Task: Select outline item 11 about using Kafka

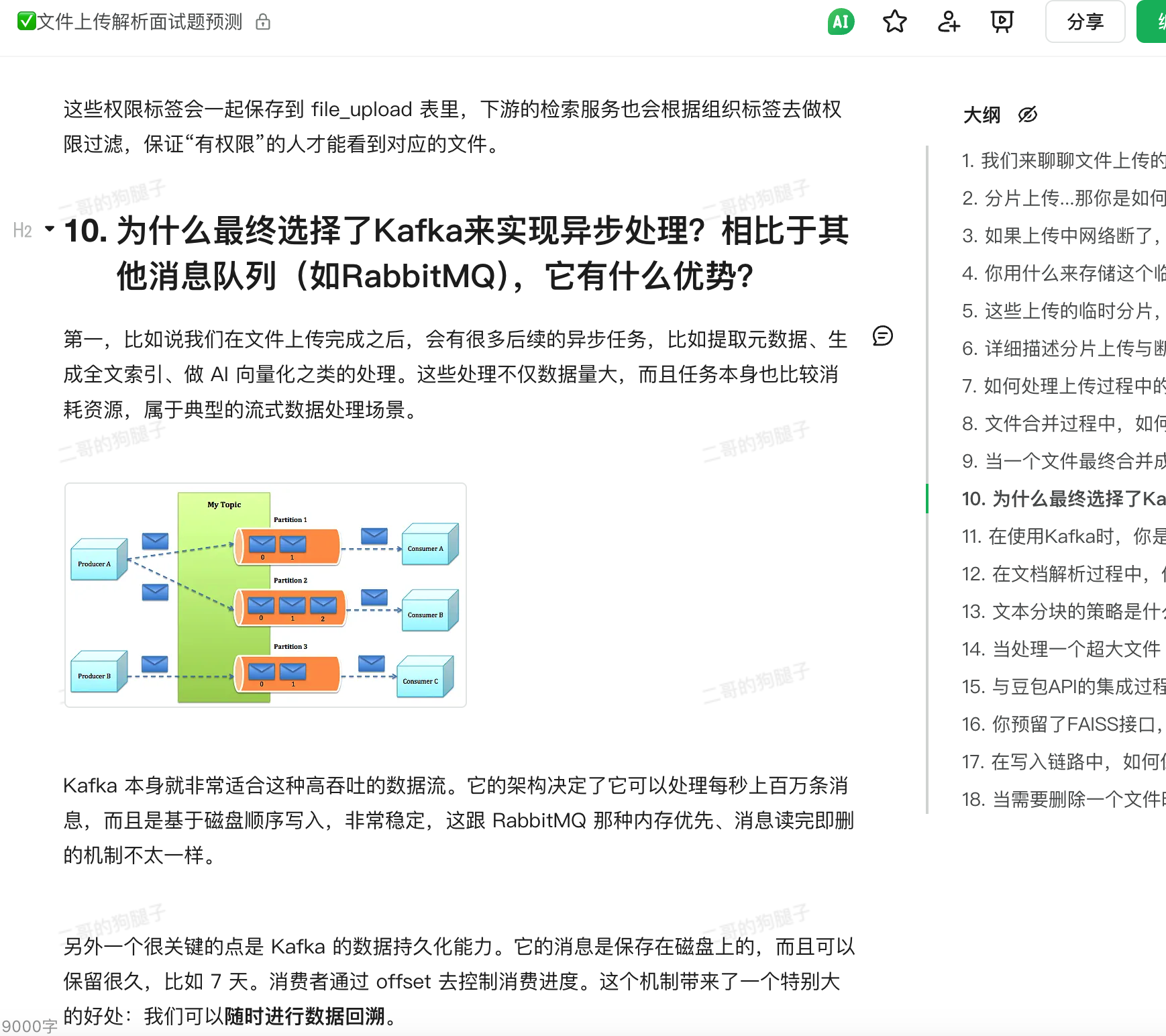Action: pyautogui.click(x=1063, y=537)
